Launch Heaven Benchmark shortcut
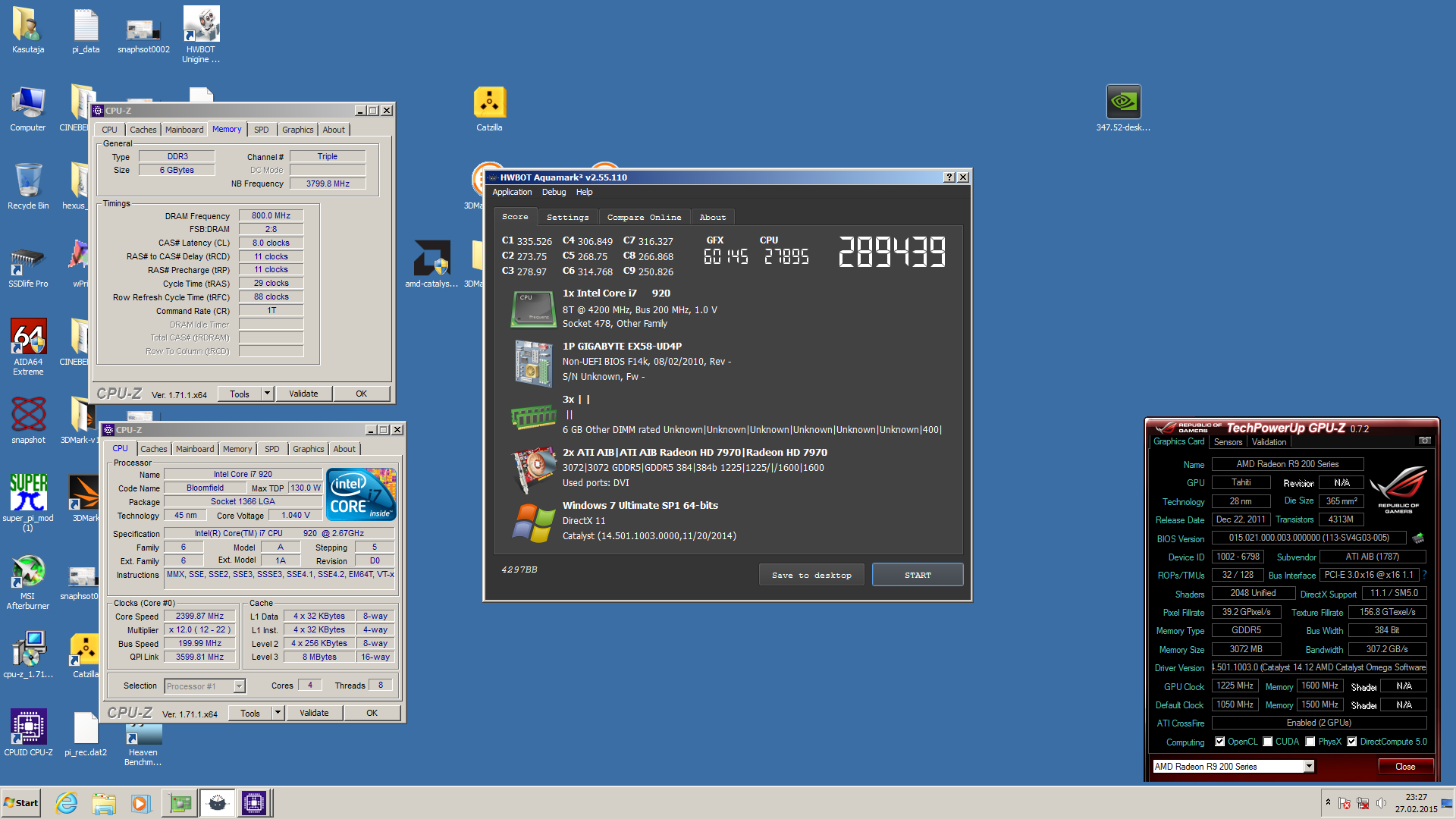The width and height of the screenshot is (1456, 819). 143,745
